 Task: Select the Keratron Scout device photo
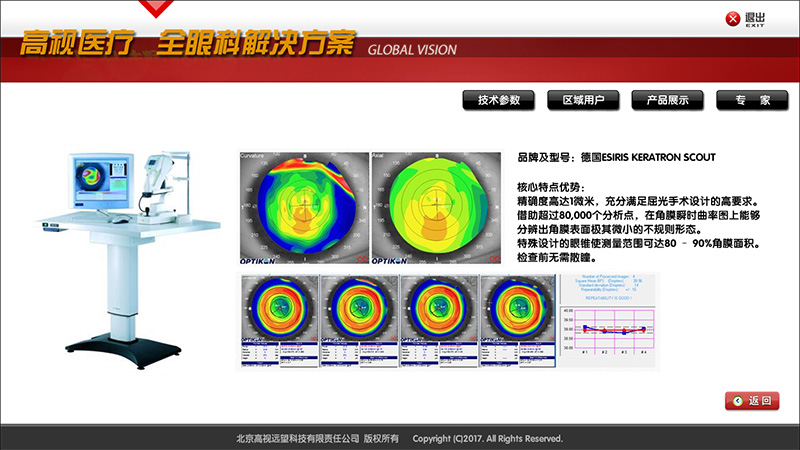coord(129,259)
